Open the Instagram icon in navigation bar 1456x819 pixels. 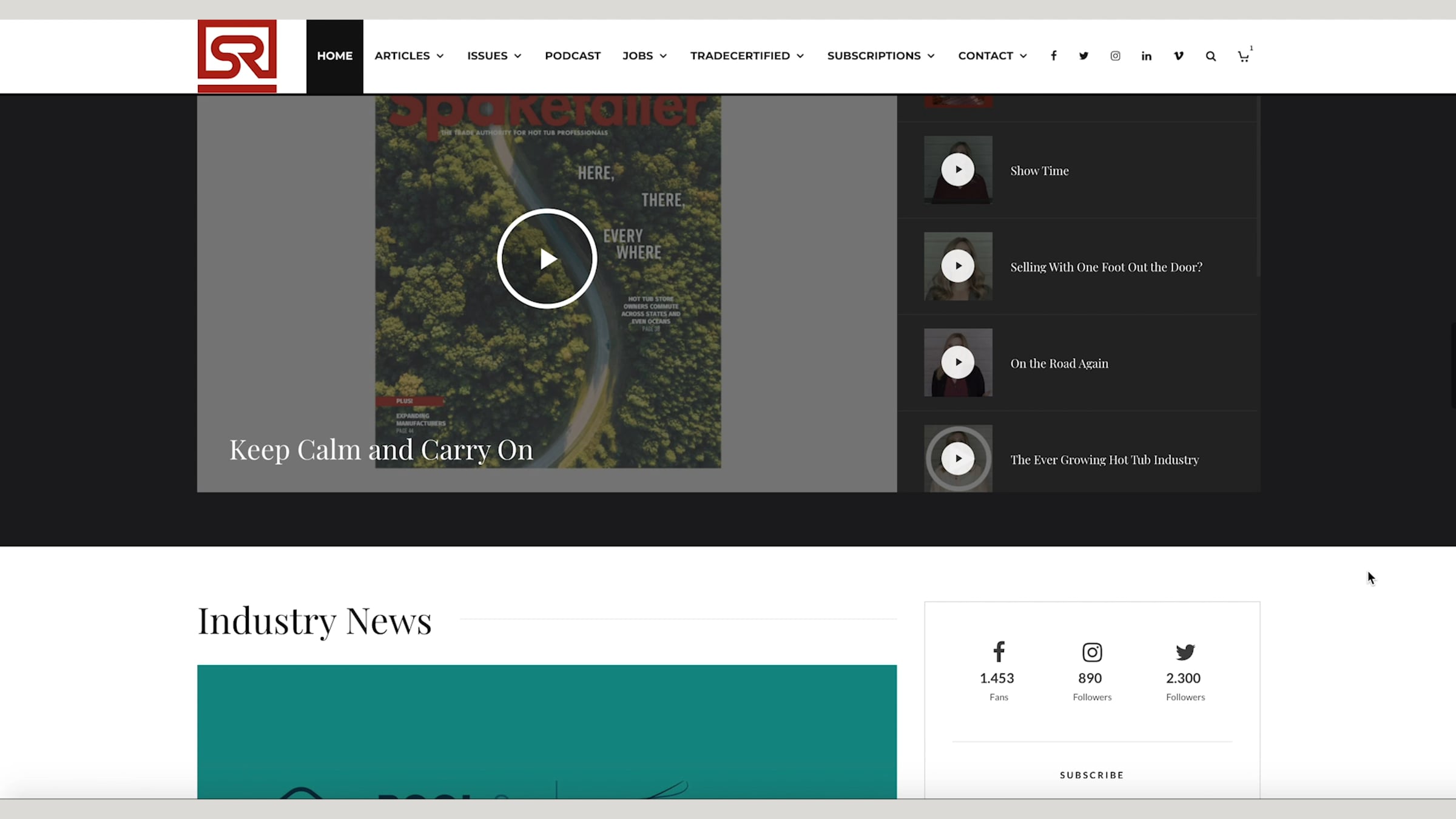[x=1115, y=56]
